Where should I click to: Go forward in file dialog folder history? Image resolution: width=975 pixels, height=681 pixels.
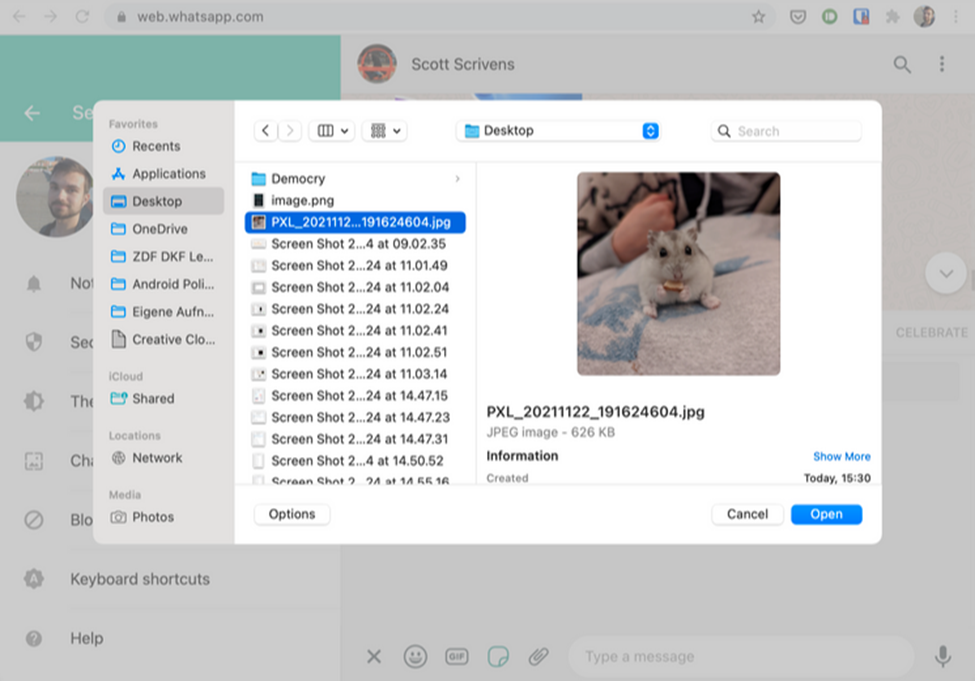(x=289, y=131)
